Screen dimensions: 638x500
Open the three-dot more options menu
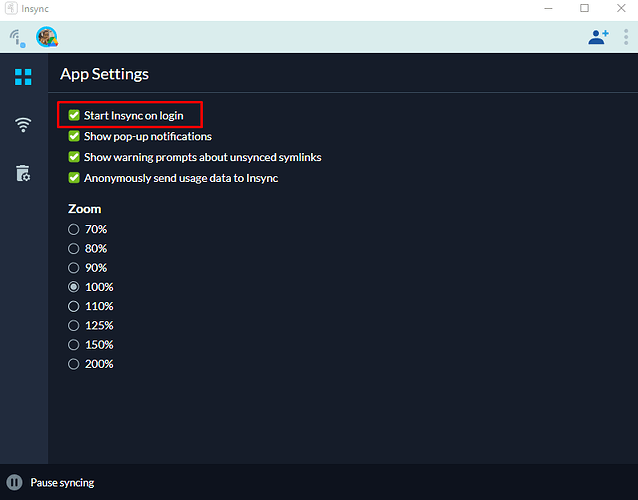tap(626, 37)
